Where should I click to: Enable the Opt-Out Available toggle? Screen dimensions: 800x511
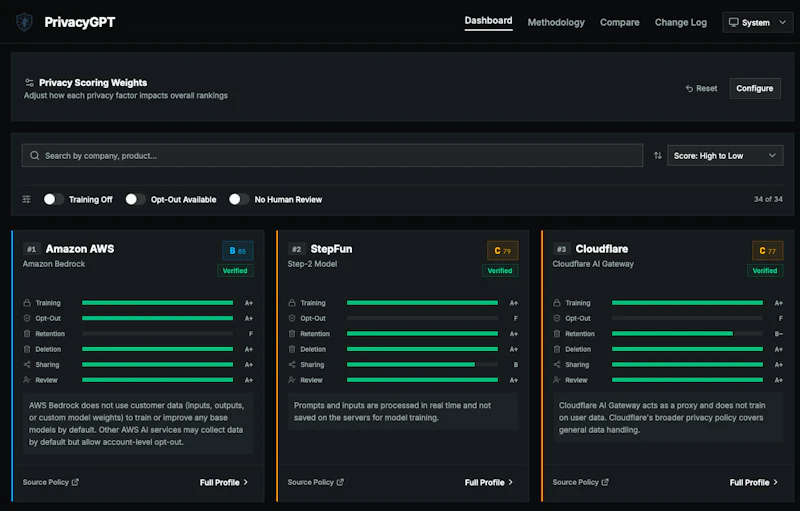pyautogui.click(x=136, y=199)
